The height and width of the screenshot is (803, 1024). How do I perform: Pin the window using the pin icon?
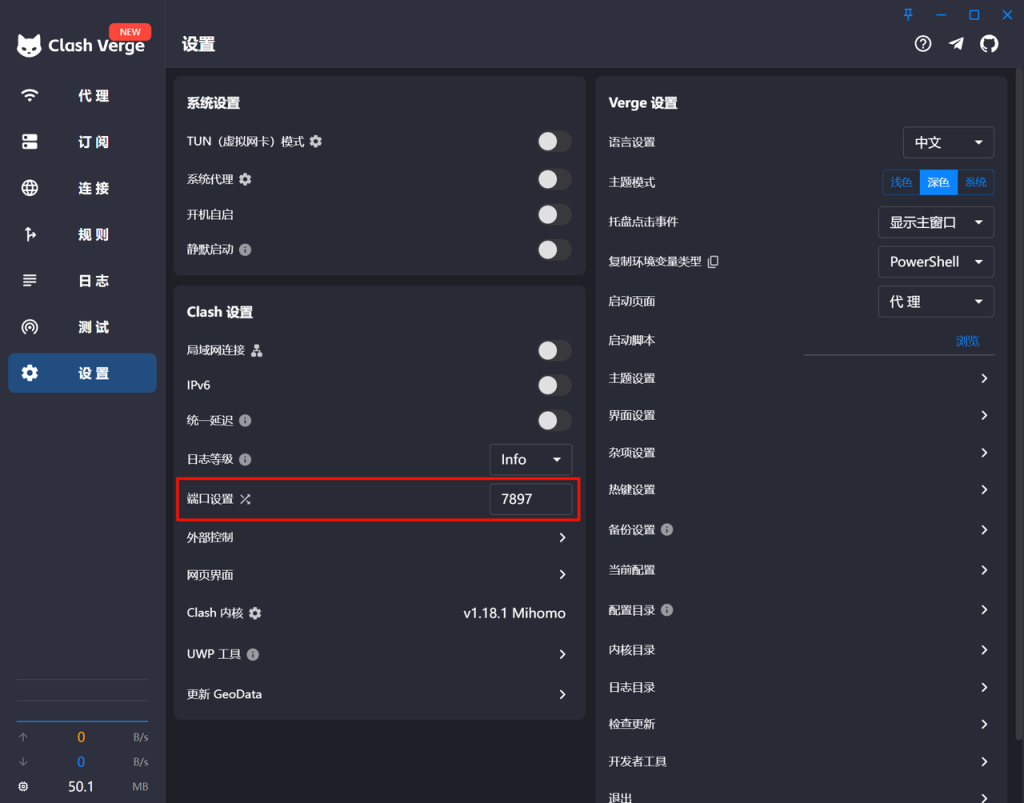click(x=908, y=14)
